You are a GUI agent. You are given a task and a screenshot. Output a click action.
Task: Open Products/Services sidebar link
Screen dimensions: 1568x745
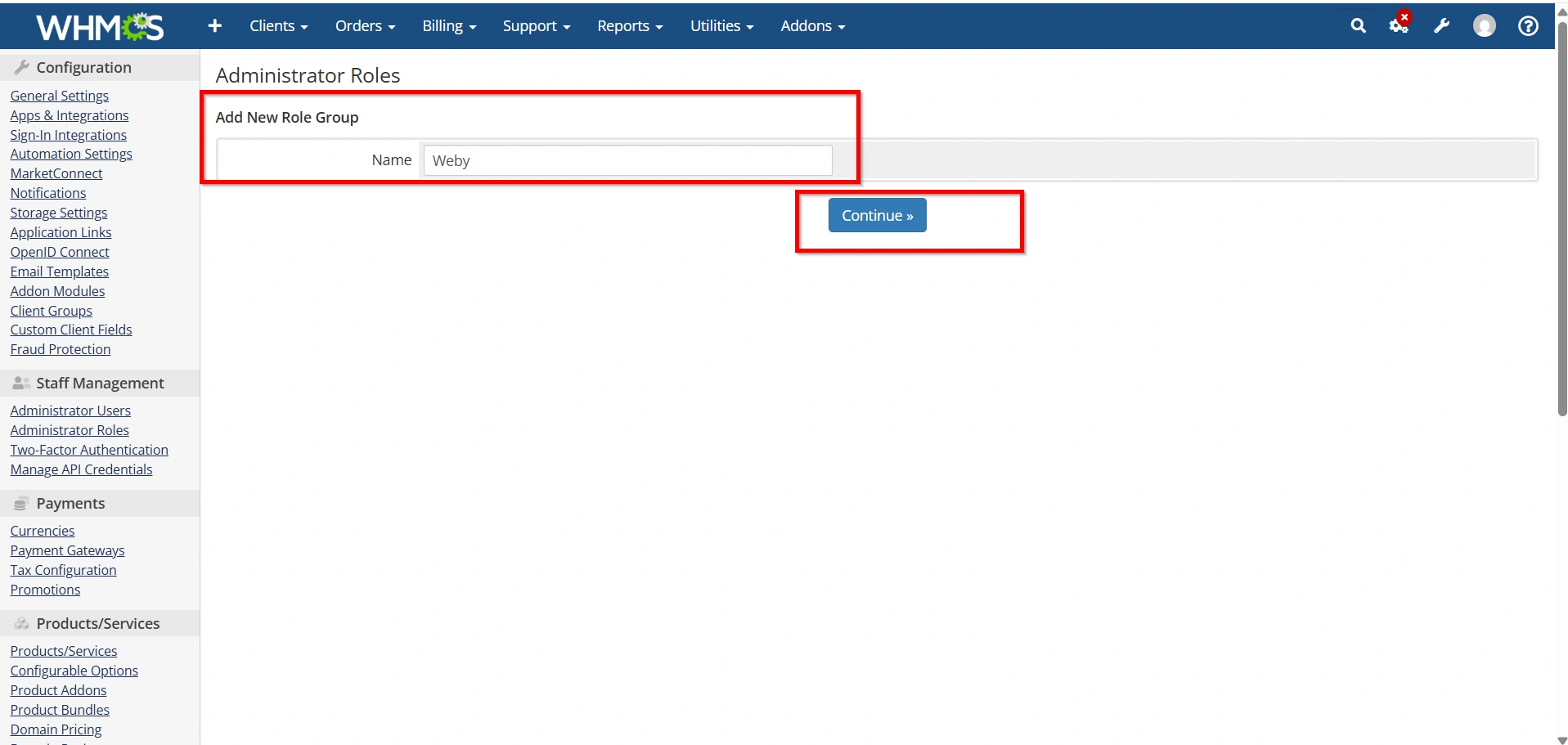coord(64,651)
